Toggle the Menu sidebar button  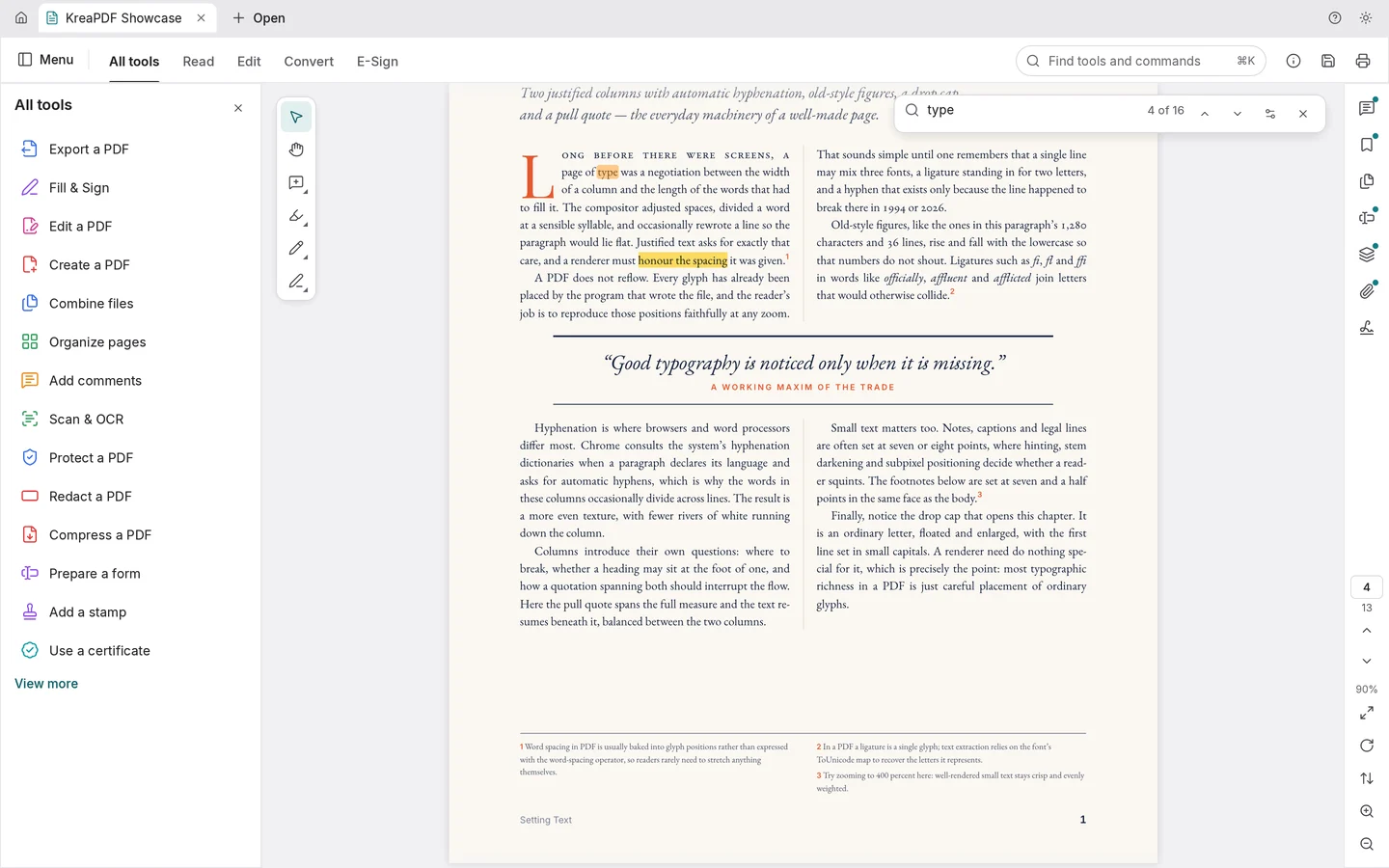click(x=45, y=60)
